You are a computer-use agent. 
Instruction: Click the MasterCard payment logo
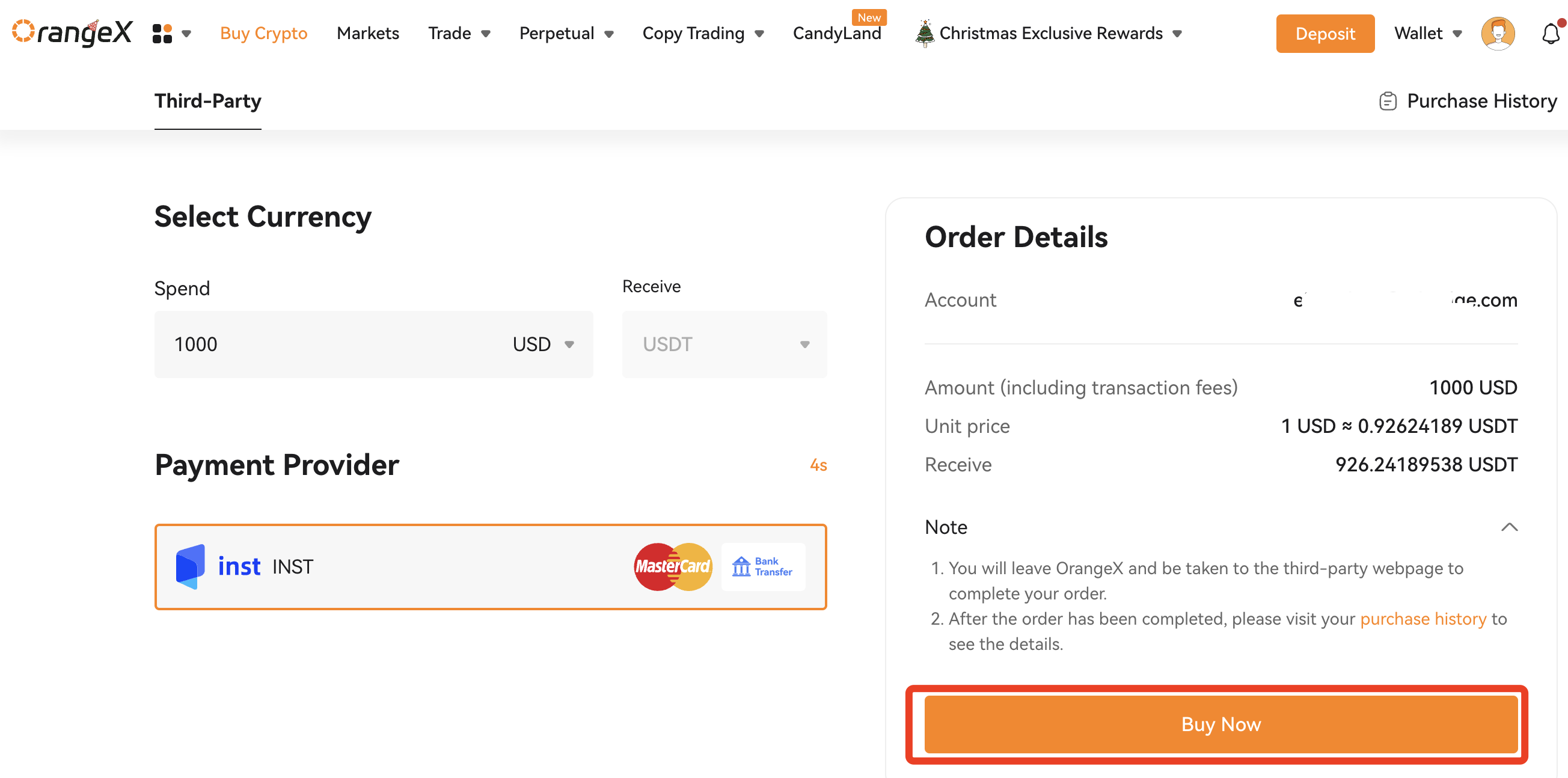coord(673,567)
